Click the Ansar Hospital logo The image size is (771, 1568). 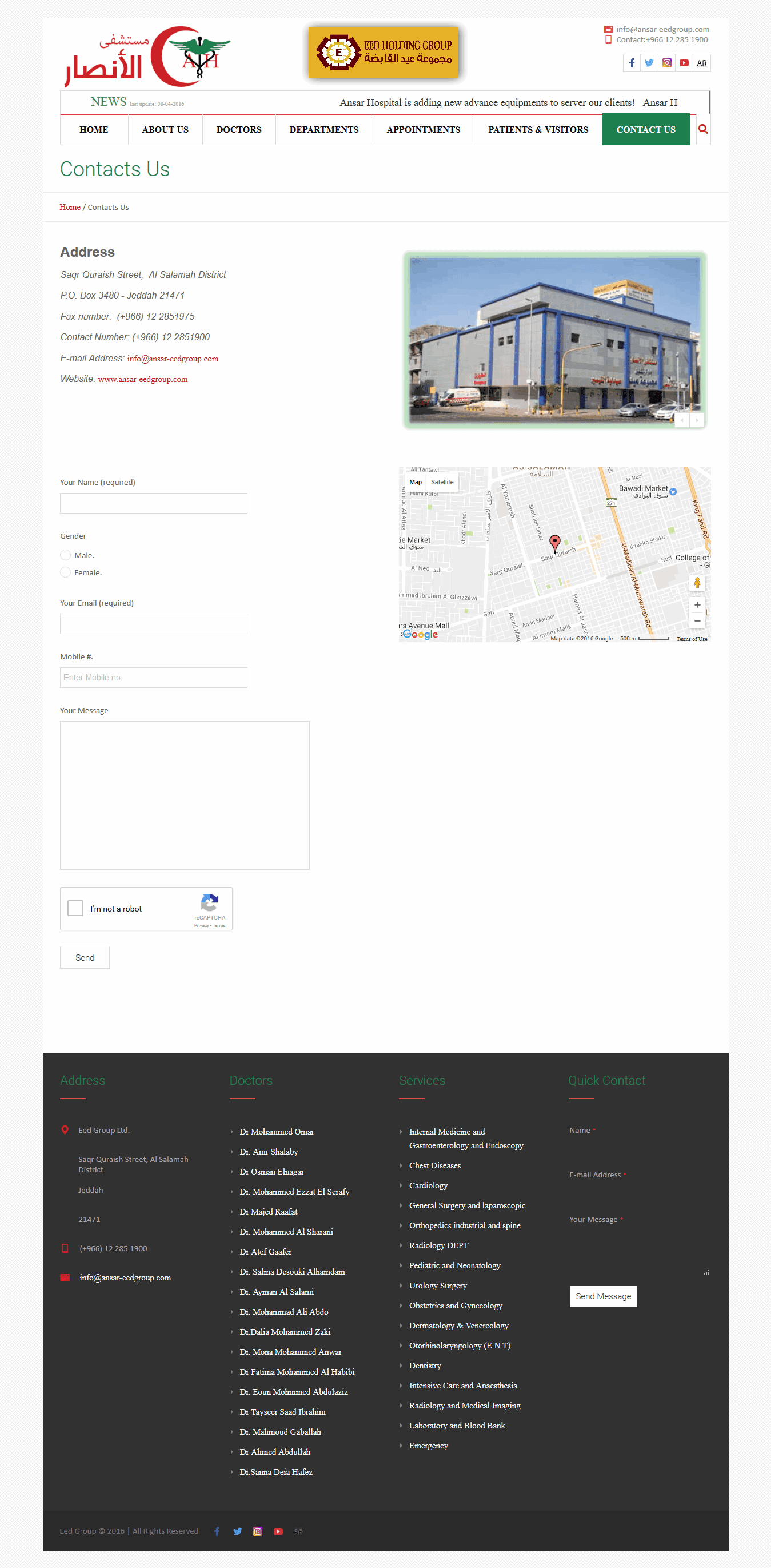coord(147,57)
